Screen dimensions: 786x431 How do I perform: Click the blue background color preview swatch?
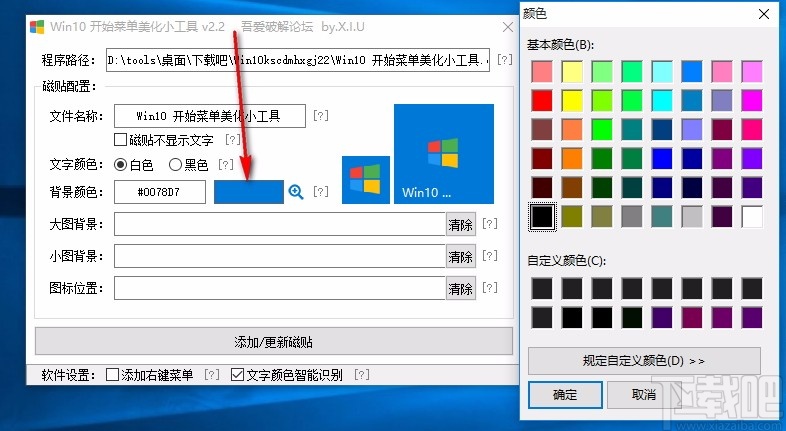click(x=249, y=192)
